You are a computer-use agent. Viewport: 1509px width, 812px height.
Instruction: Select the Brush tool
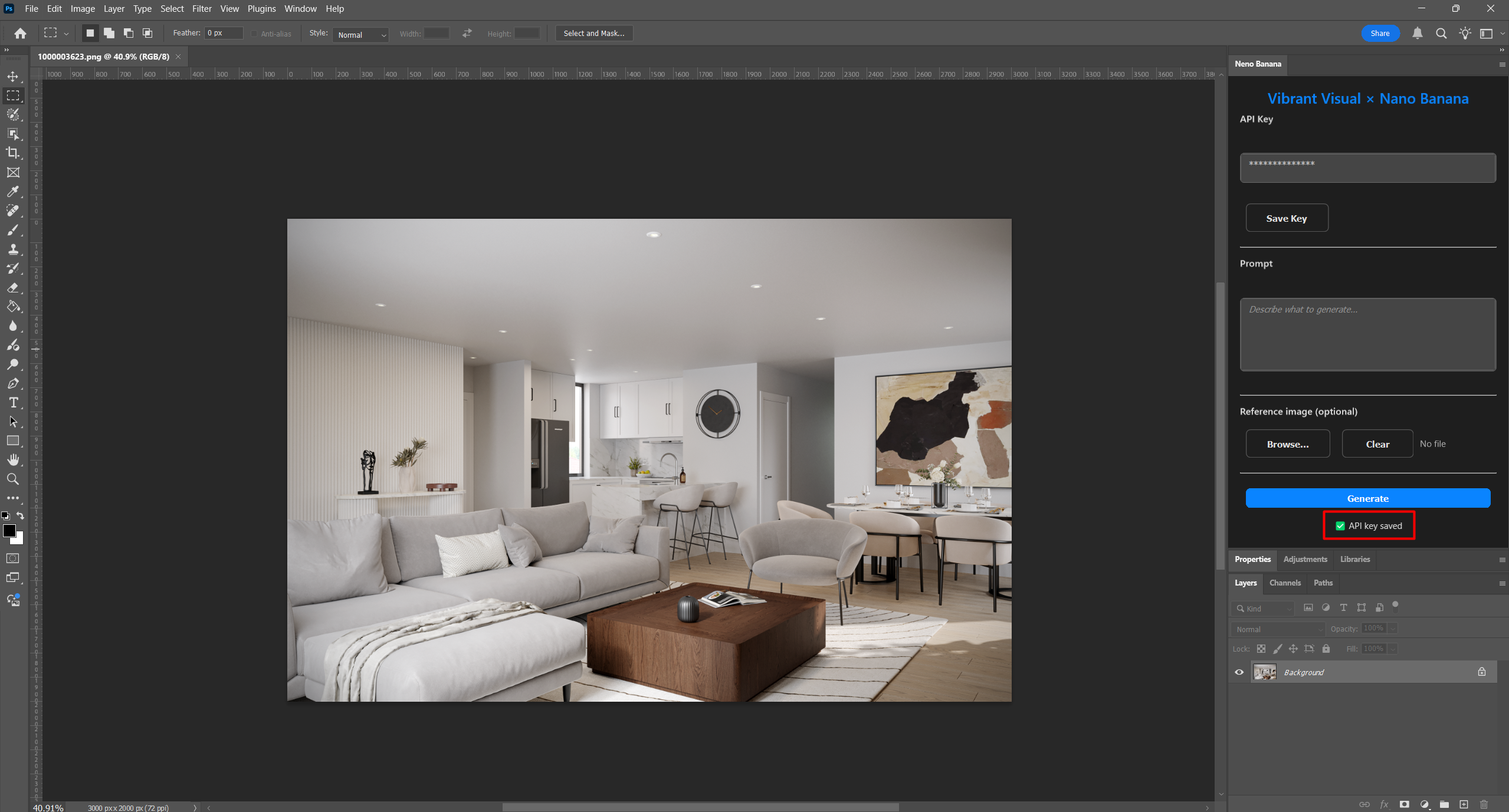[x=13, y=230]
